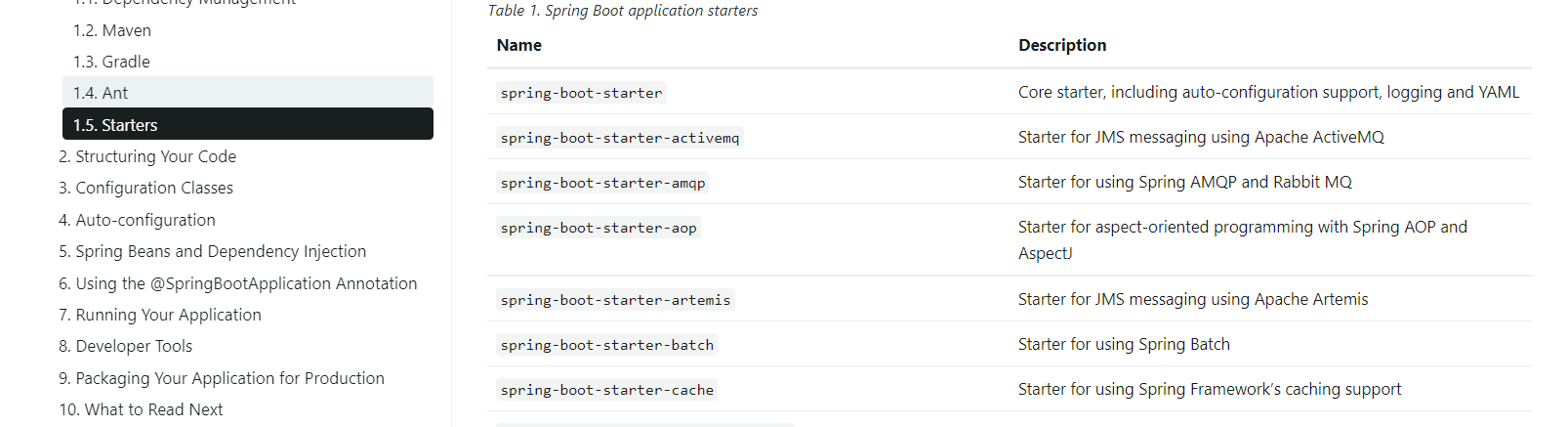Navigate to 1.3. Gradle section
The height and width of the screenshot is (427, 1568).
(111, 62)
